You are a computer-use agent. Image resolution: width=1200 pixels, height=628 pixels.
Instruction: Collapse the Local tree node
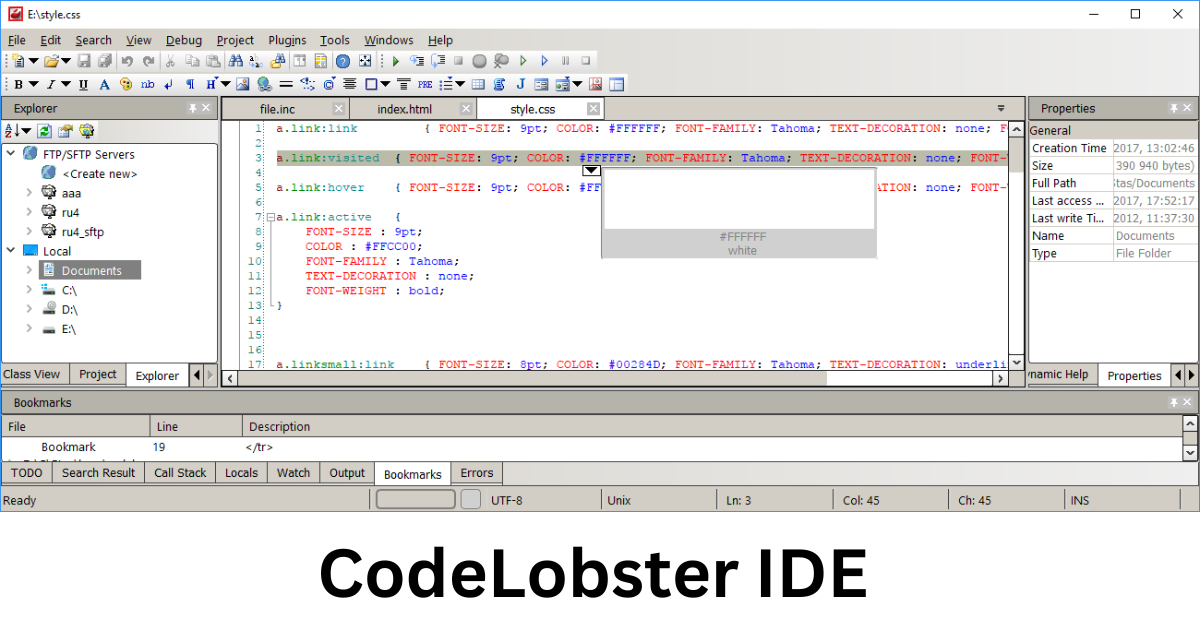[x=11, y=251]
